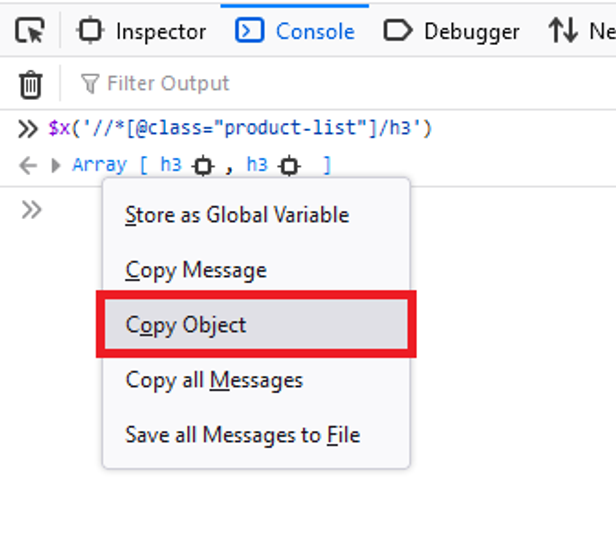The width and height of the screenshot is (616, 548).
Task: Expand the Array result disclosure triangle
Action: [x=56, y=165]
